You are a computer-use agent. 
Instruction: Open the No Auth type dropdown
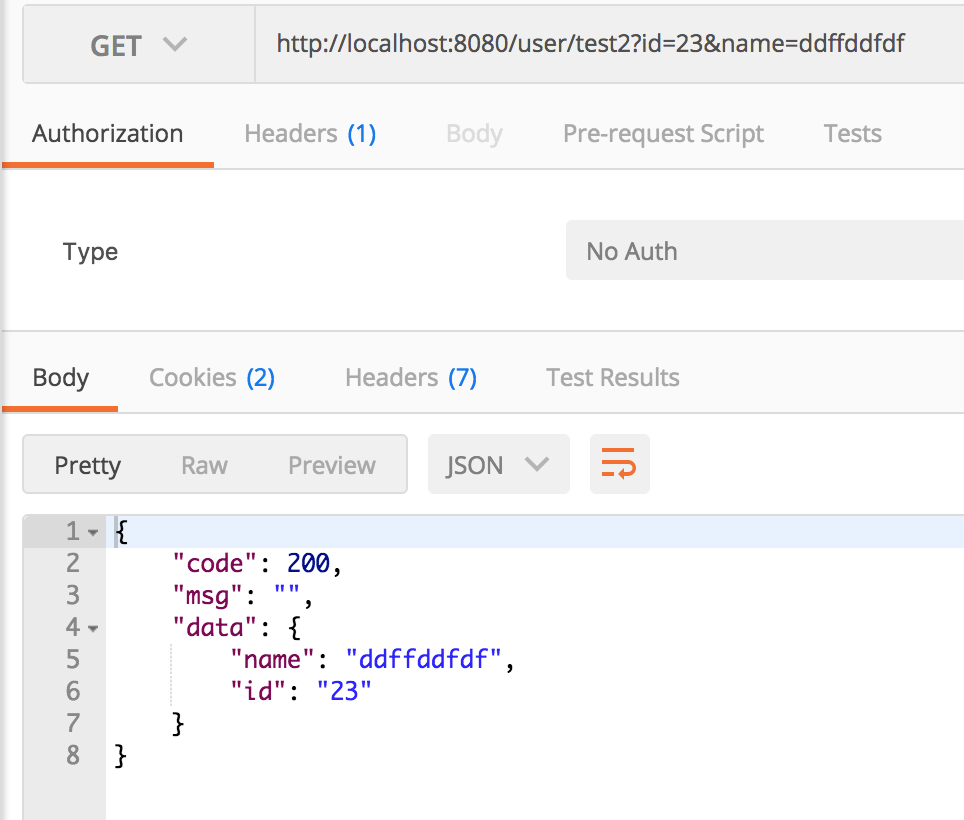[765, 251]
